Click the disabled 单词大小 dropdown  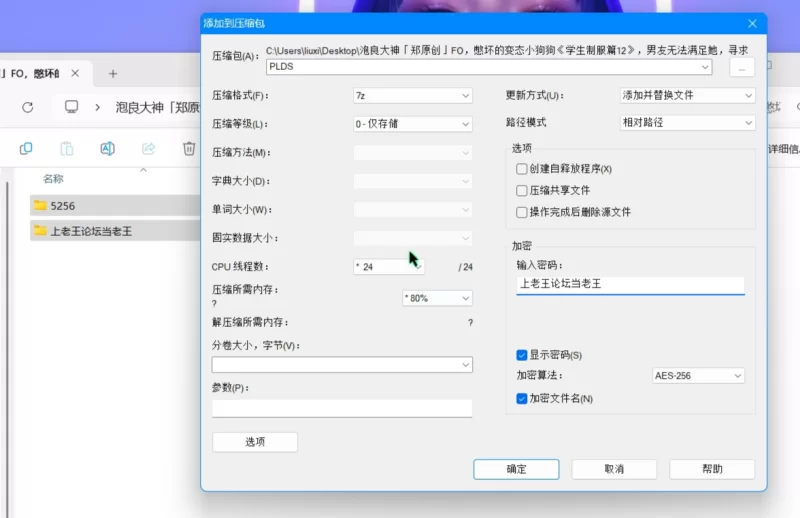pos(412,210)
